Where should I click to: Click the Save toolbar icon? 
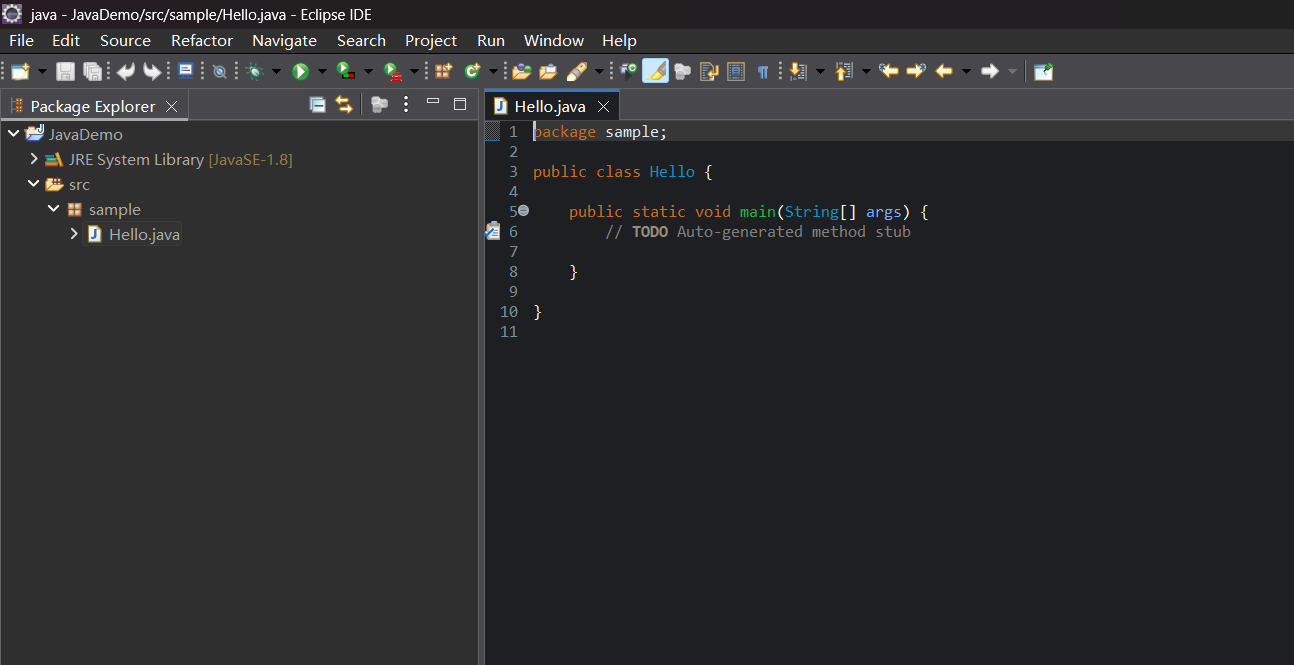(x=65, y=71)
